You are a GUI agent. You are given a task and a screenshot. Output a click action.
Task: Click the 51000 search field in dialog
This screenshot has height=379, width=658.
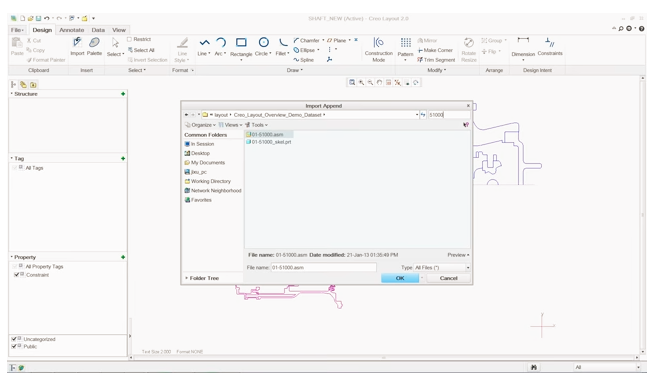pos(449,115)
